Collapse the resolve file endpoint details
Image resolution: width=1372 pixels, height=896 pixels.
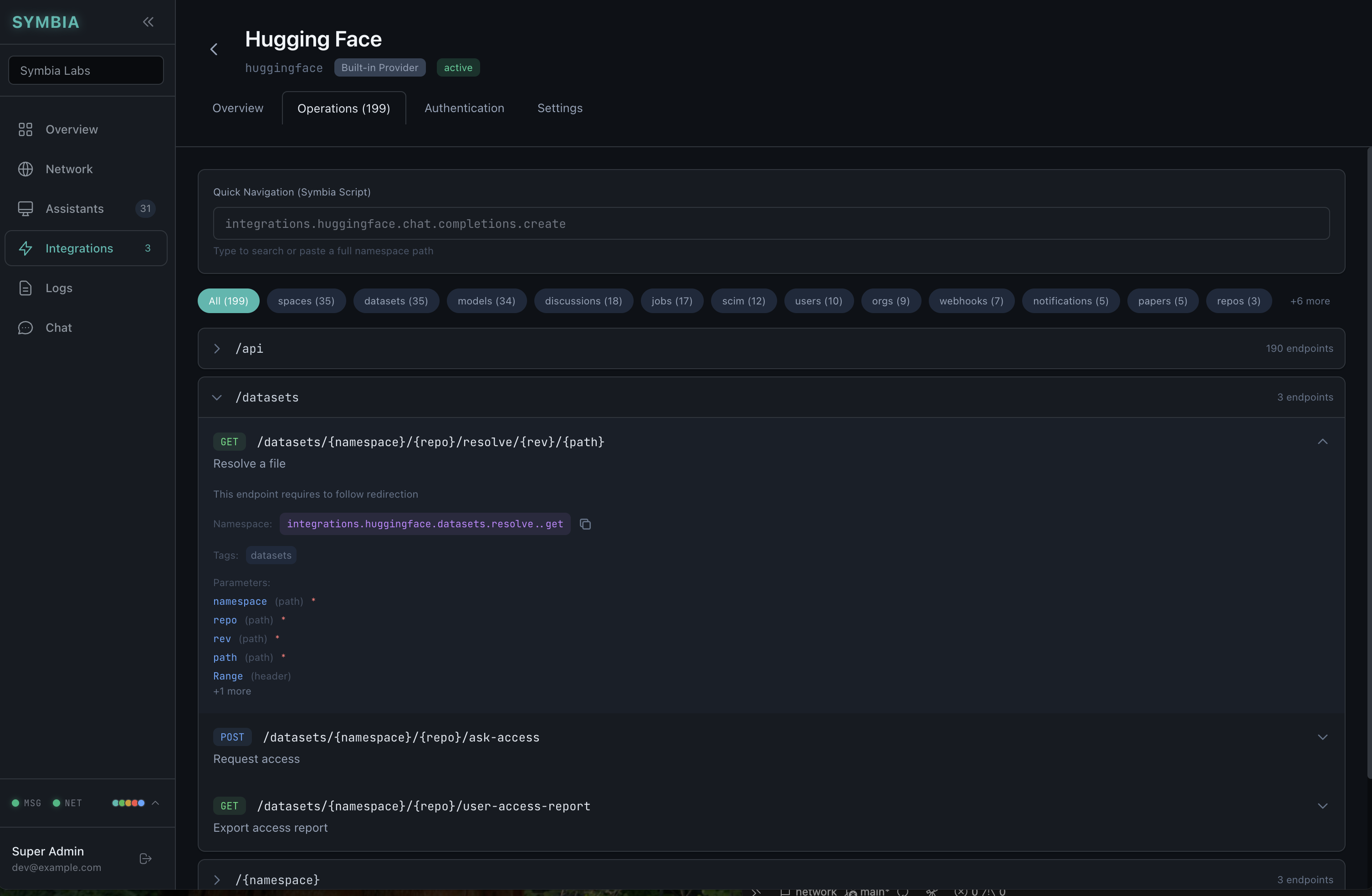(x=1324, y=442)
